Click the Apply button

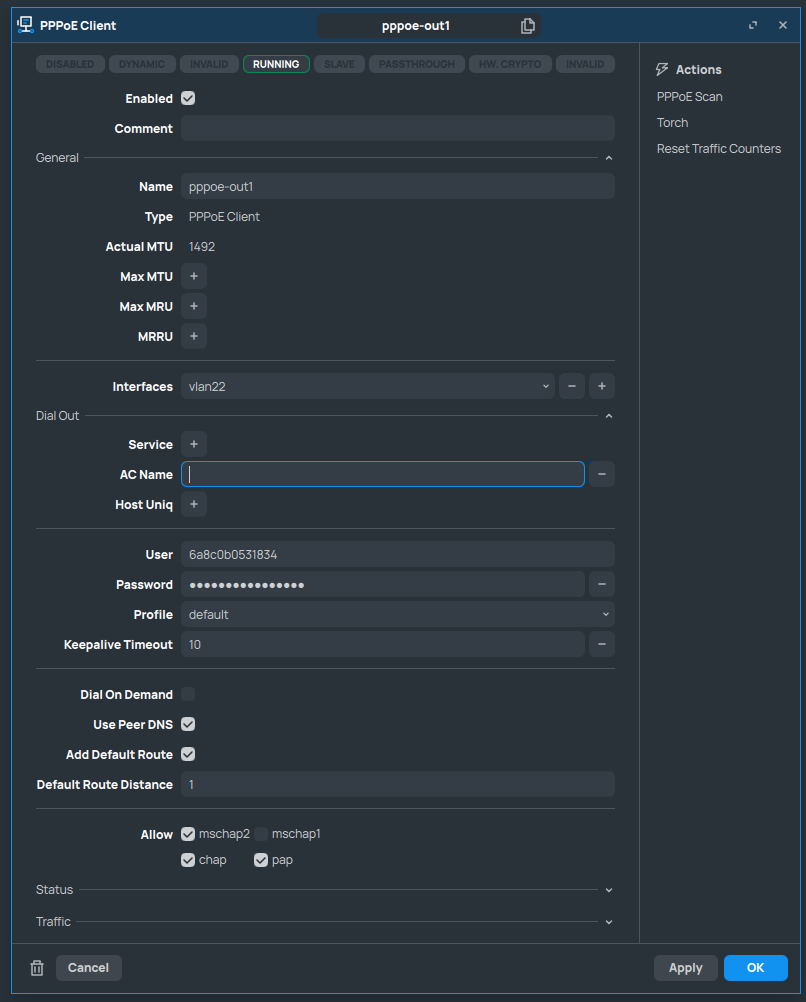tap(685, 967)
